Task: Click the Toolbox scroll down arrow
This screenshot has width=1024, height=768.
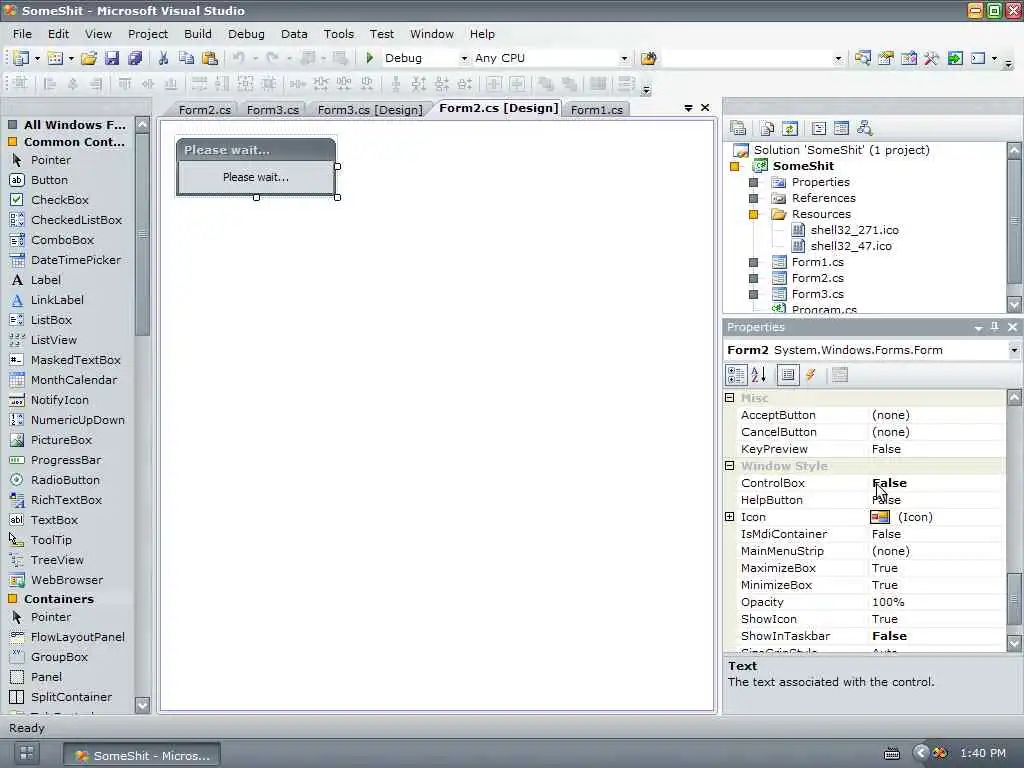Action: click(x=142, y=705)
